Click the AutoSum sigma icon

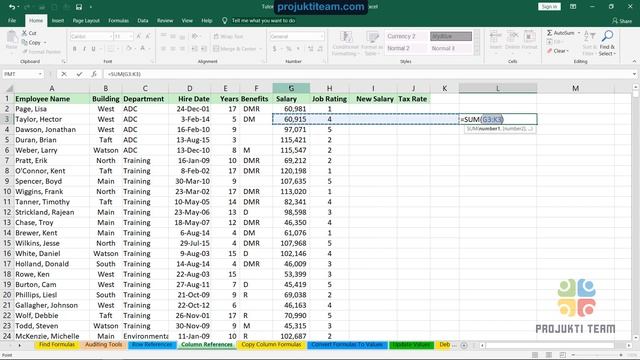549,33
